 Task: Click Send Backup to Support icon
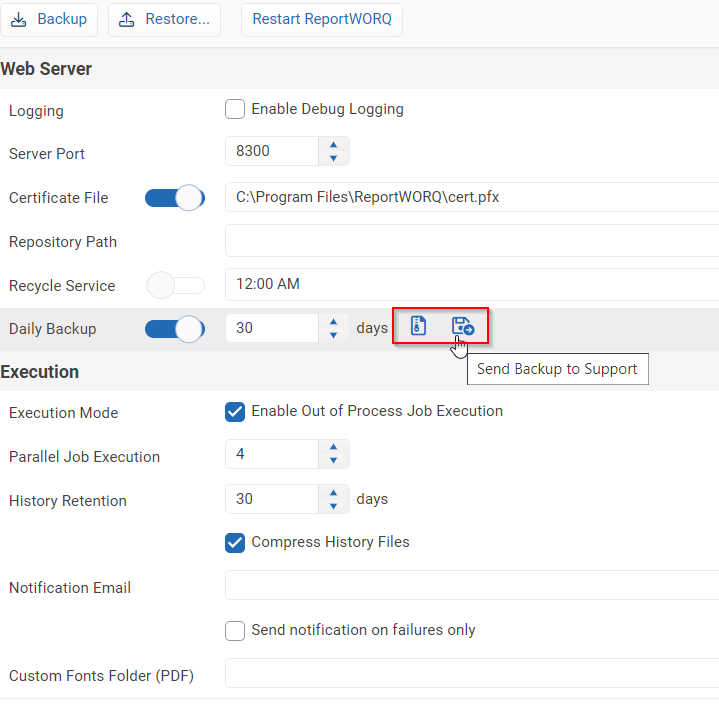pos(462,326)
